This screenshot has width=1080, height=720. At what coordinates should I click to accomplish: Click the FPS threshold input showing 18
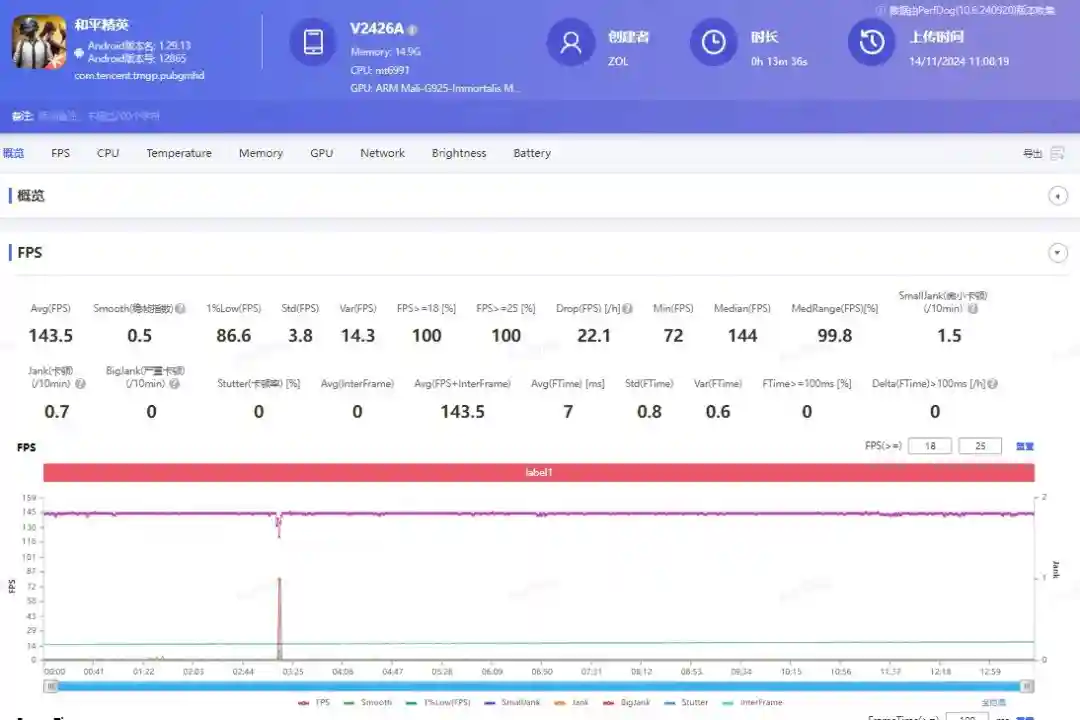click(x=929, y=446)
